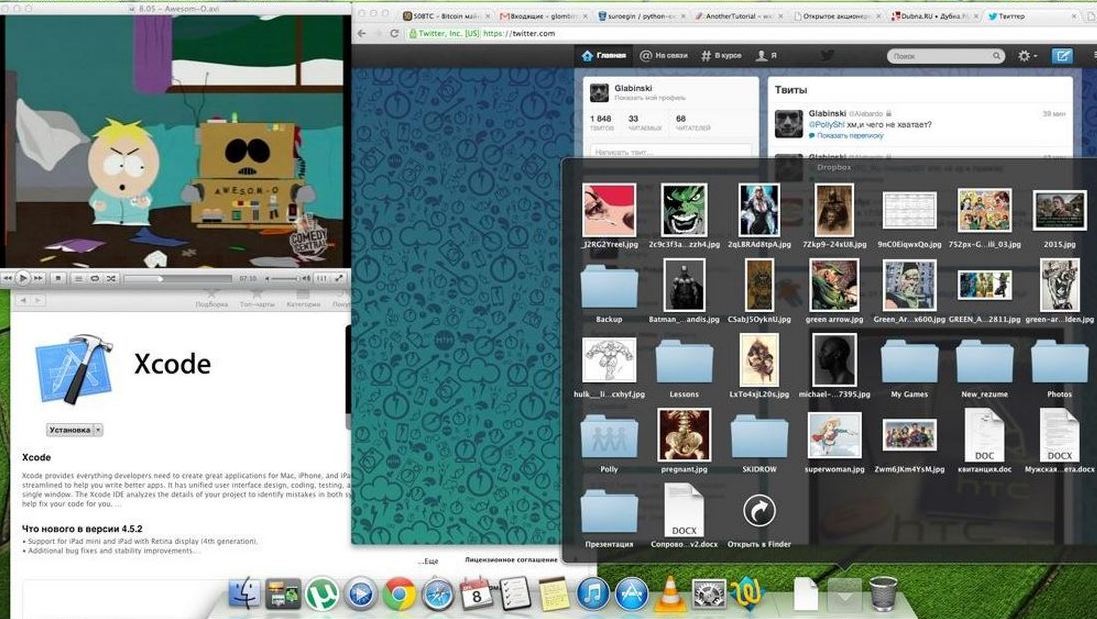Open dropdown arrow beside Установка

[99, 430]
